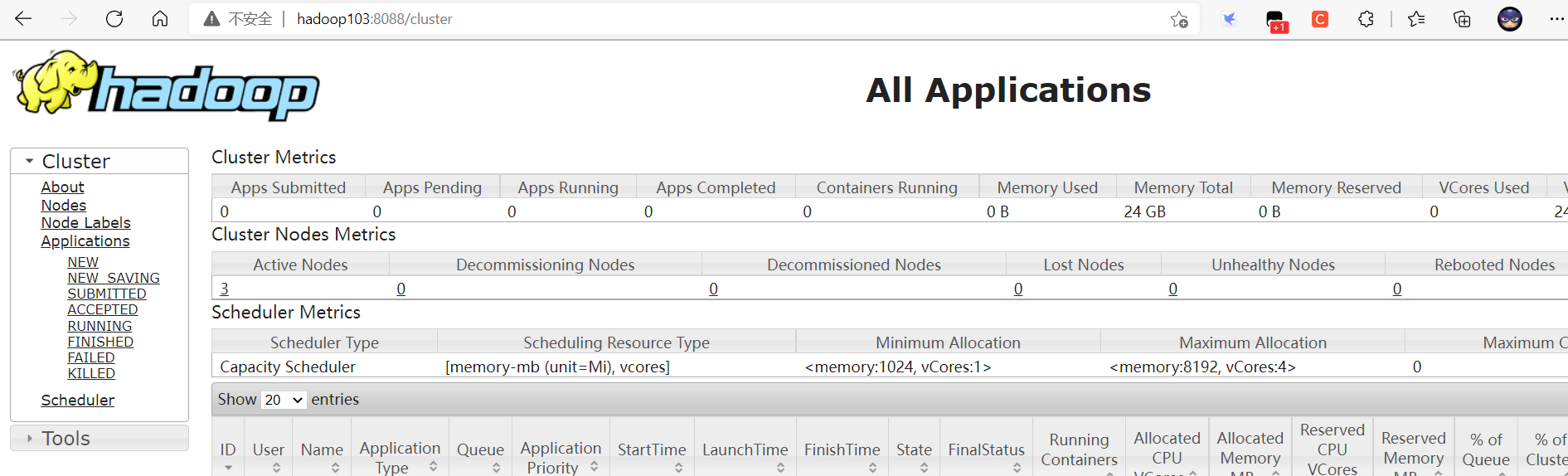1568x476 pixels.
Task: Click the not secure warning icon
Action: click(x=212, y=18)
